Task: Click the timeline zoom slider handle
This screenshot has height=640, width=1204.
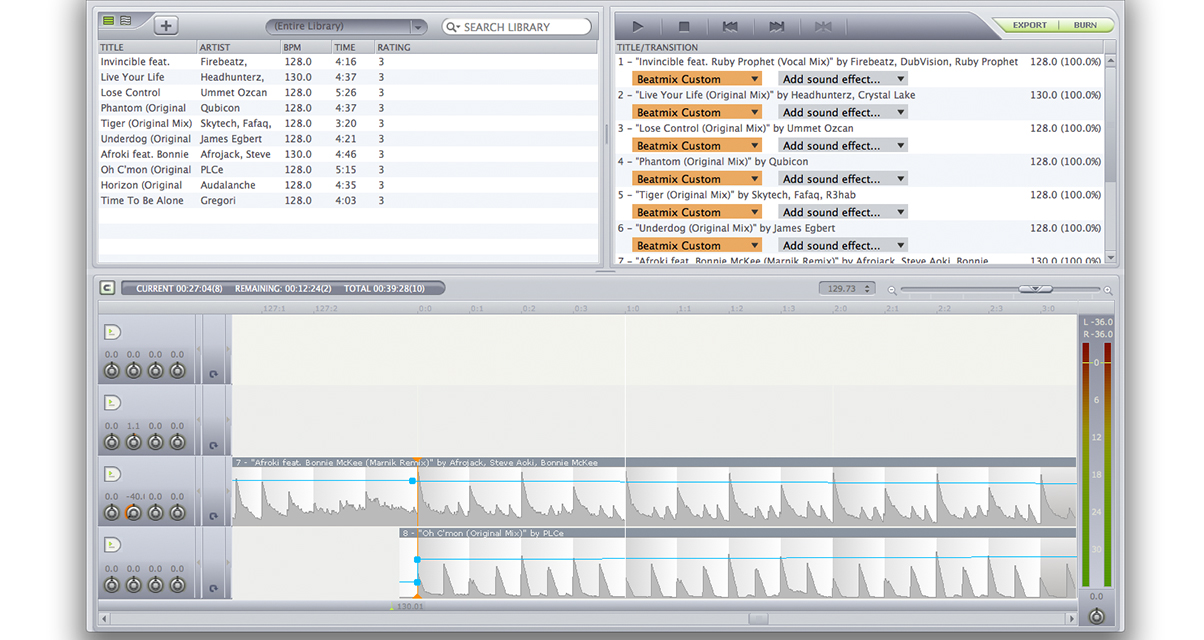Action: [1035, 289]
